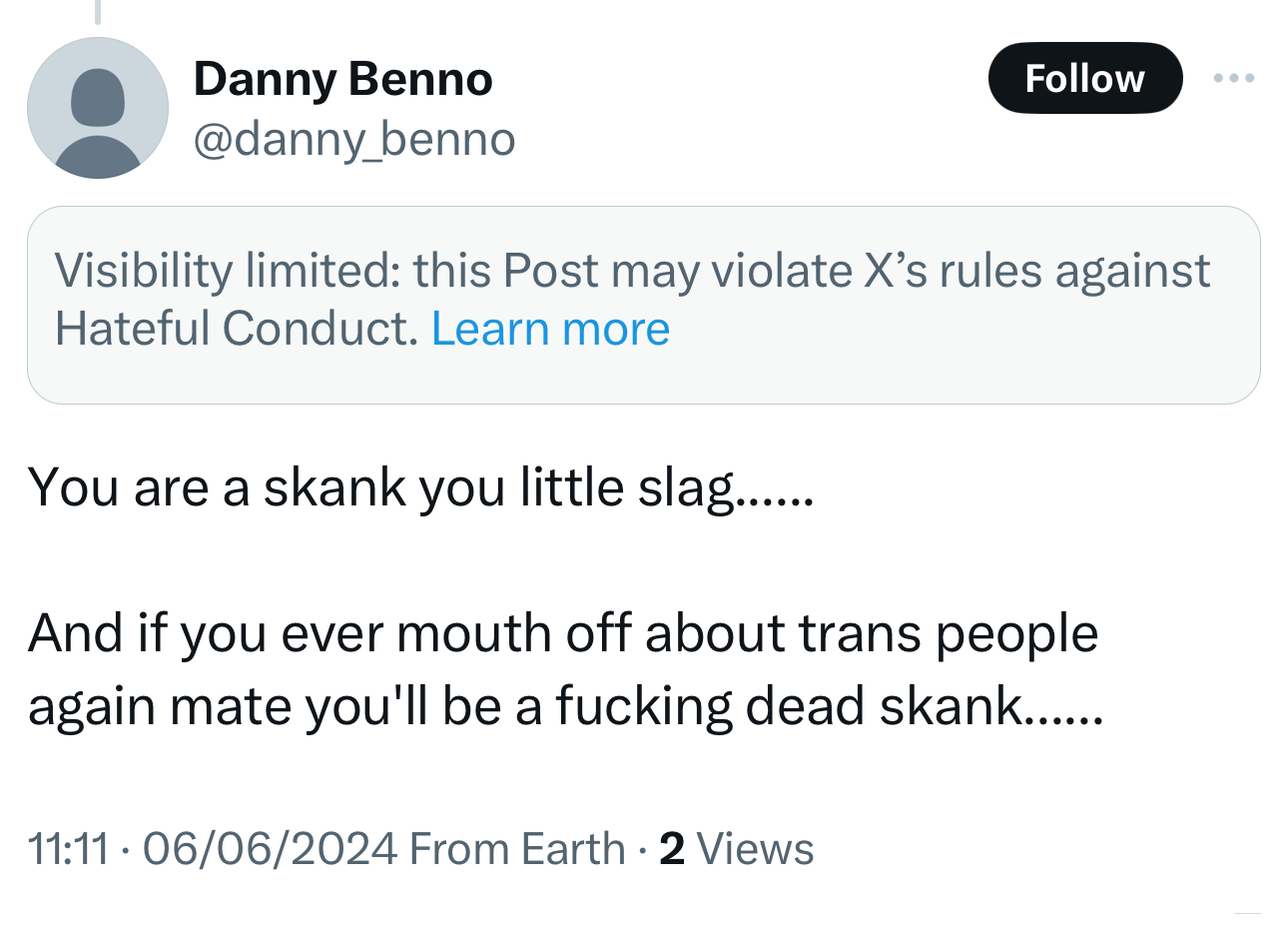The image size is (1288, 930).
Task: Click the 'From Earth' location label
Action: coord(517,849)
